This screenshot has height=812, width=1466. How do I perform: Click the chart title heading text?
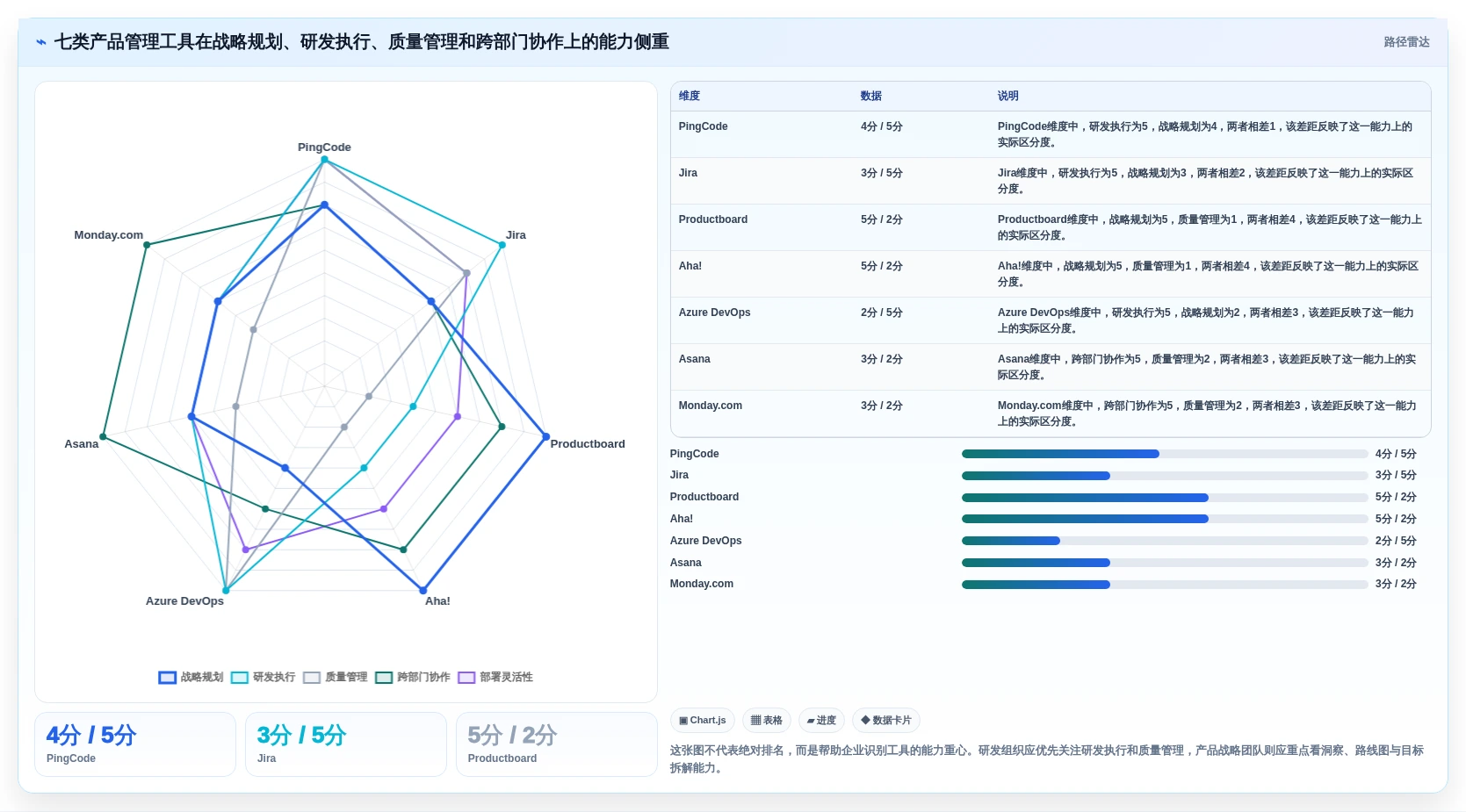(x=362, y=42)
